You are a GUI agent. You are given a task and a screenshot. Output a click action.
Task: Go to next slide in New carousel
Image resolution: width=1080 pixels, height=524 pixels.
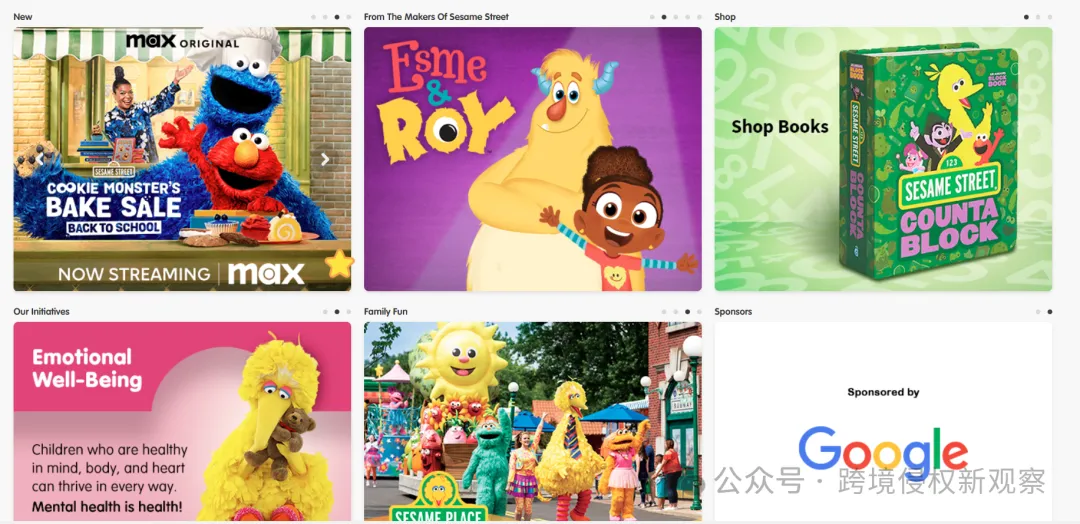pos(325,159)
